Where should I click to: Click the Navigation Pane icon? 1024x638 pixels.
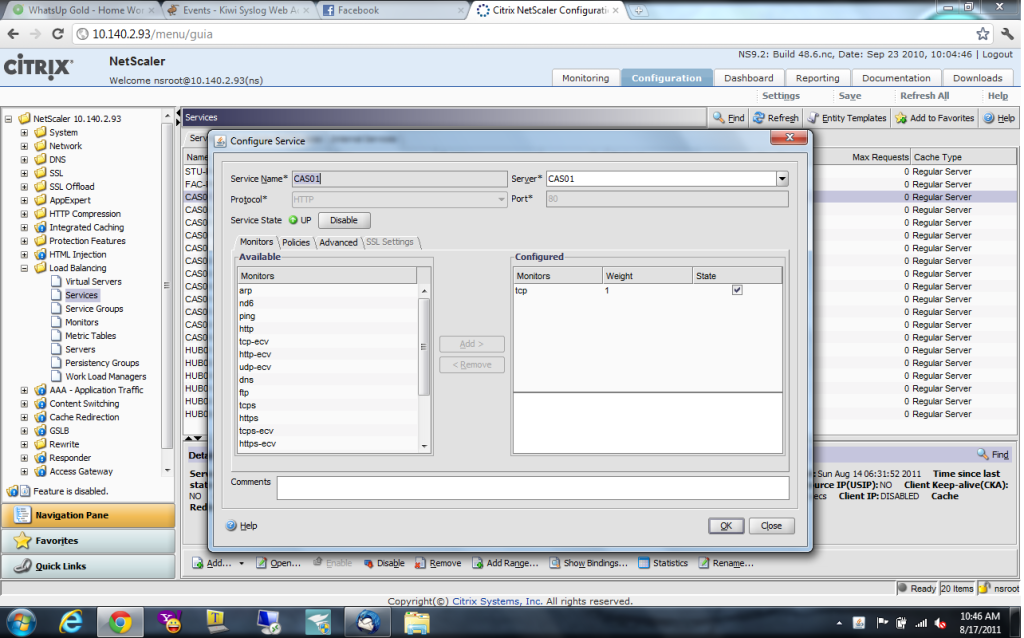[22, 515]
